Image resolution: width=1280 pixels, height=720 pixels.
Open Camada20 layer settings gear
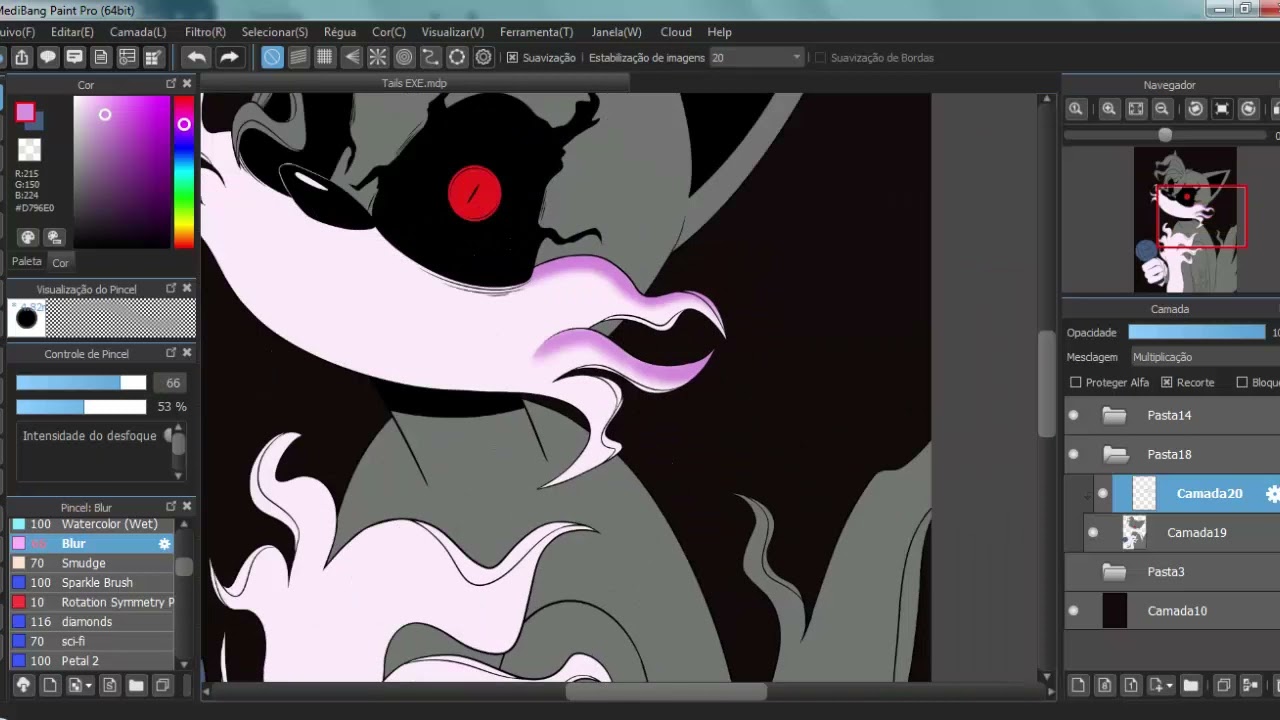(x=1272, y=493)
